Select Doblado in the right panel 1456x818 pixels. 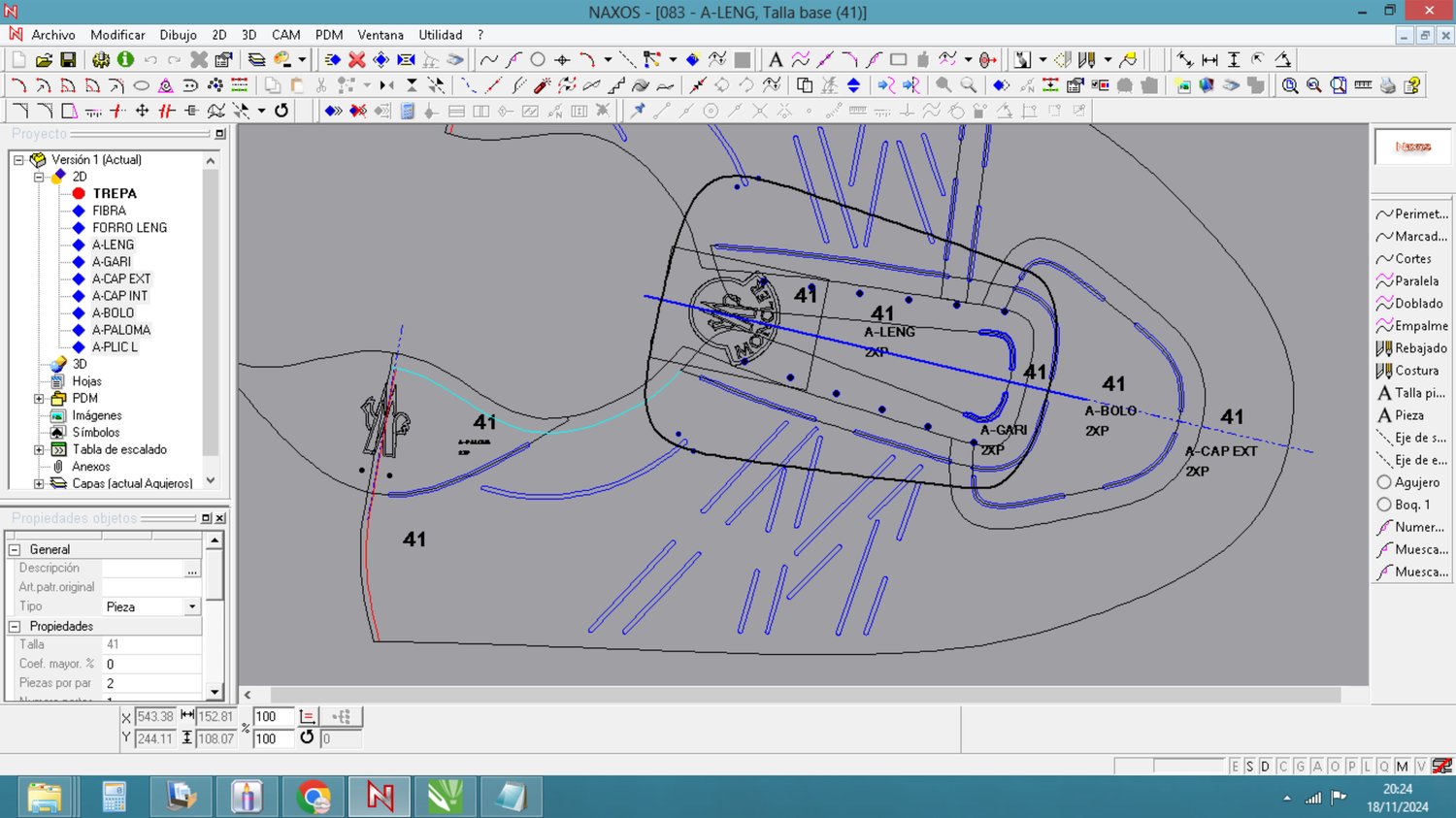[x=1411, y=304]
